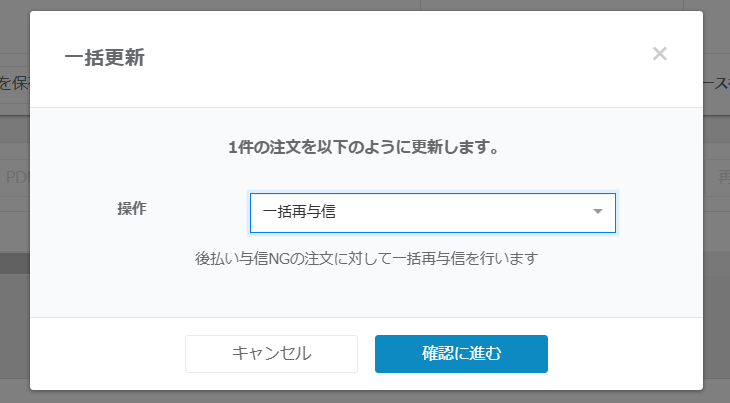Expand the 操作 dropdown arrow

click(x=597, y=212)
